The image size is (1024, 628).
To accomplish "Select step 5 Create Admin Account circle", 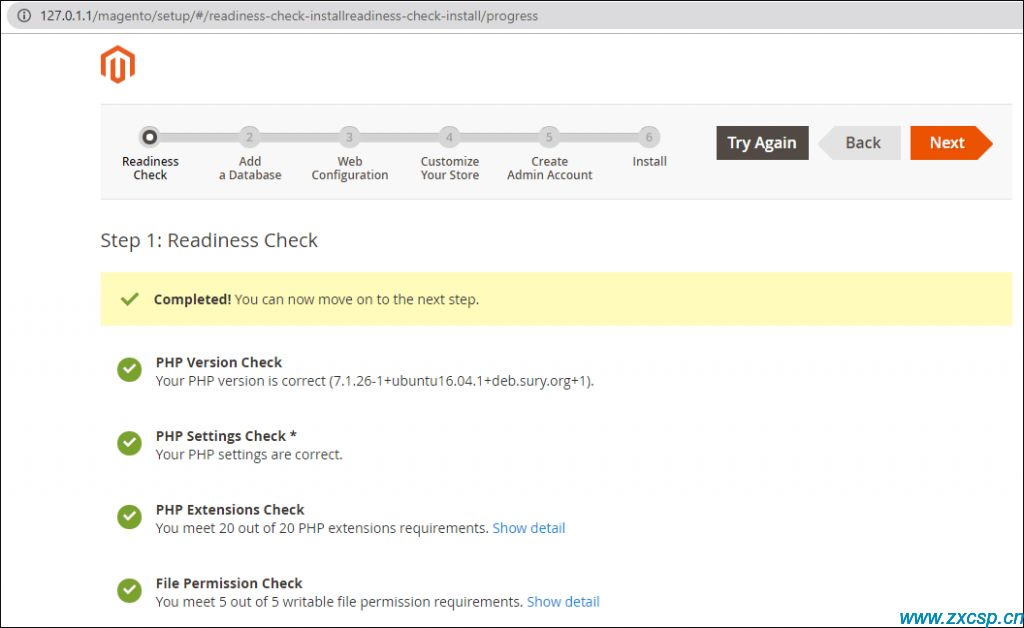I will coord(549,137).
